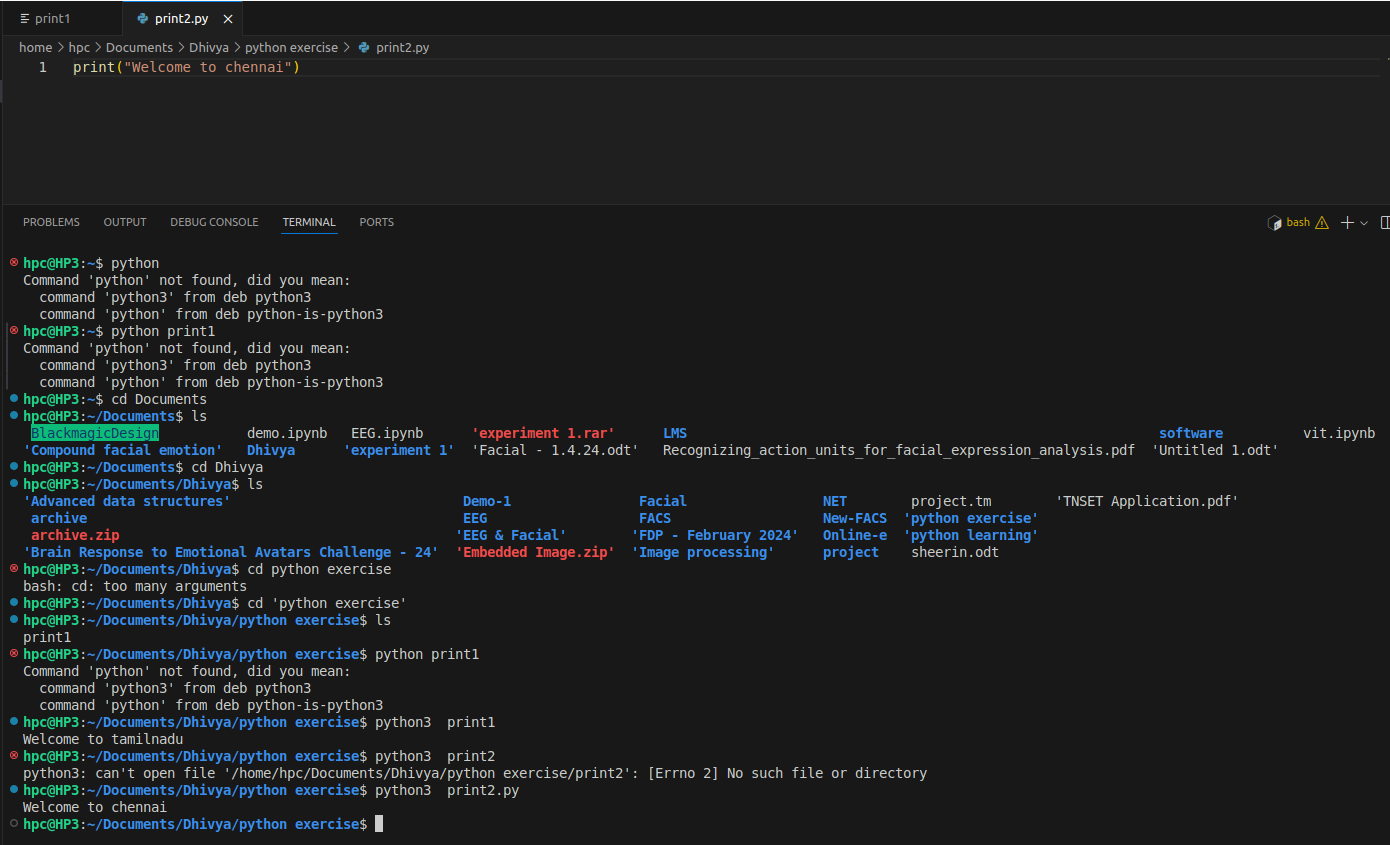Switch to the PROBLEMS panel tab
1390x845 pixels.
(51, 222)
